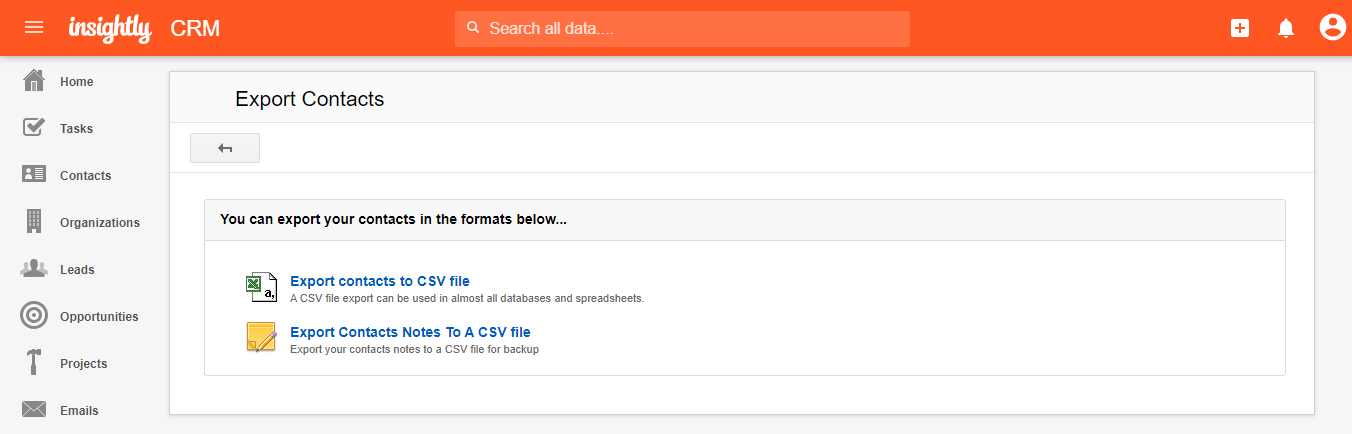Open the notifications bell
1352x434 pixels.
tap(1286, 28)
